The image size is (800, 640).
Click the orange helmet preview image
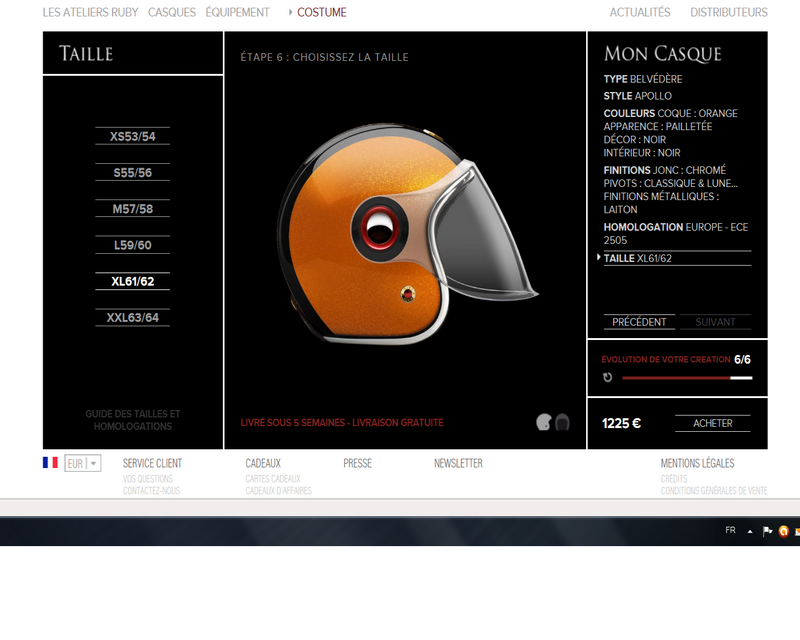(408, 234)
